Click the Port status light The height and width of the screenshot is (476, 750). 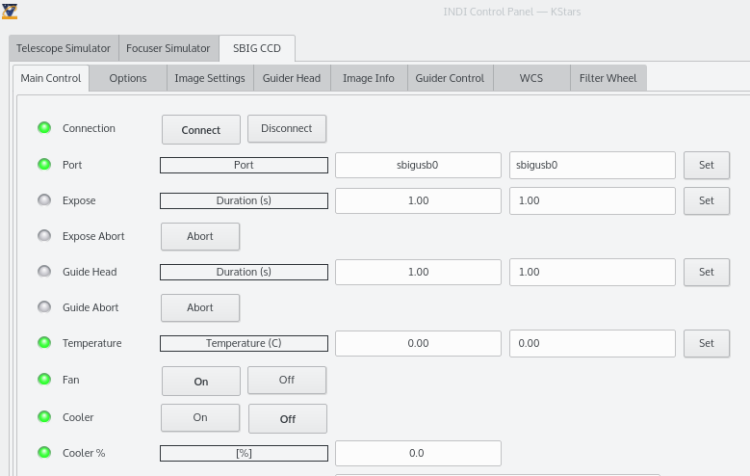44,165
